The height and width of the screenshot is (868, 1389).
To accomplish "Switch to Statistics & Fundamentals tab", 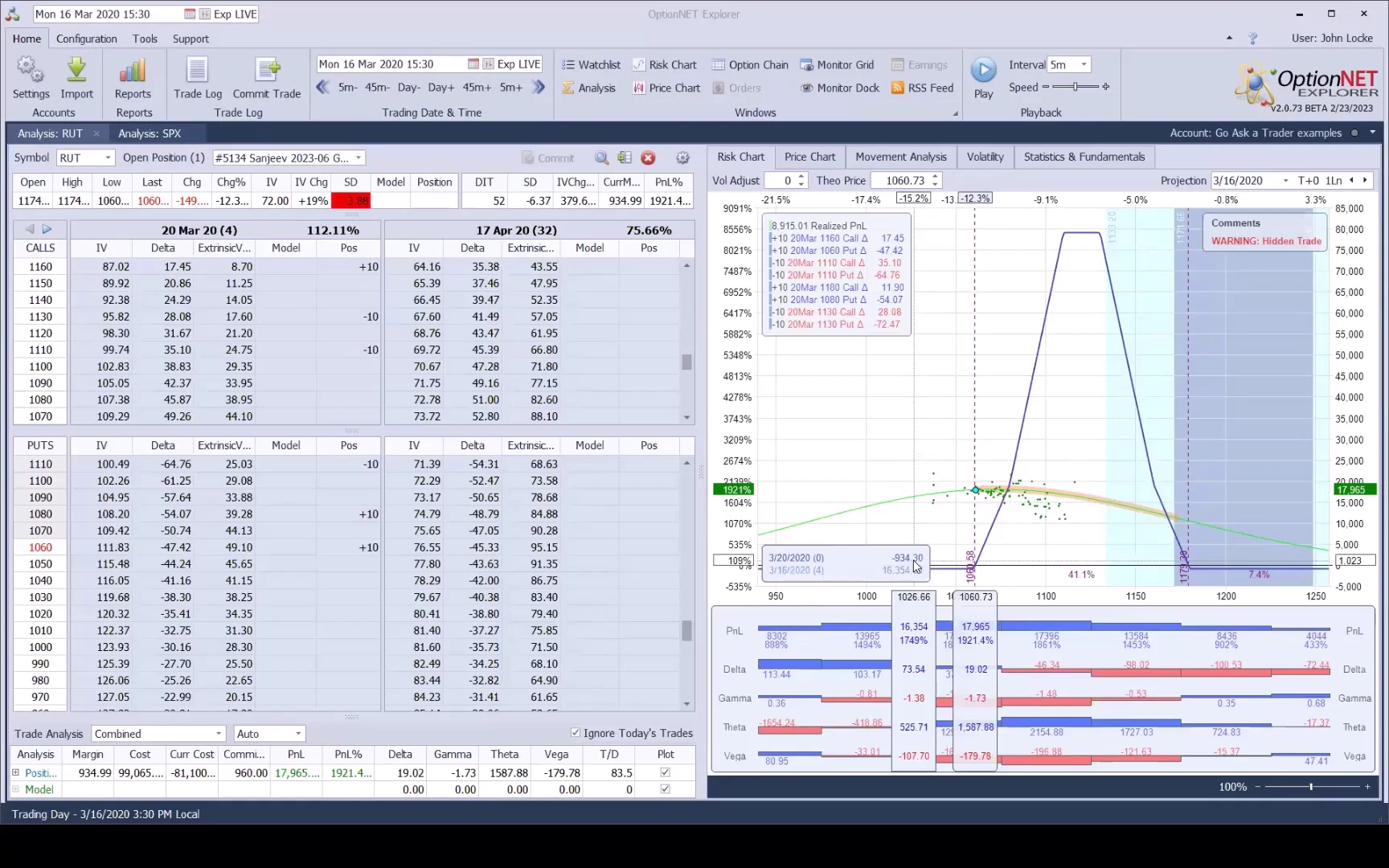I will (x=1084, y=157).
